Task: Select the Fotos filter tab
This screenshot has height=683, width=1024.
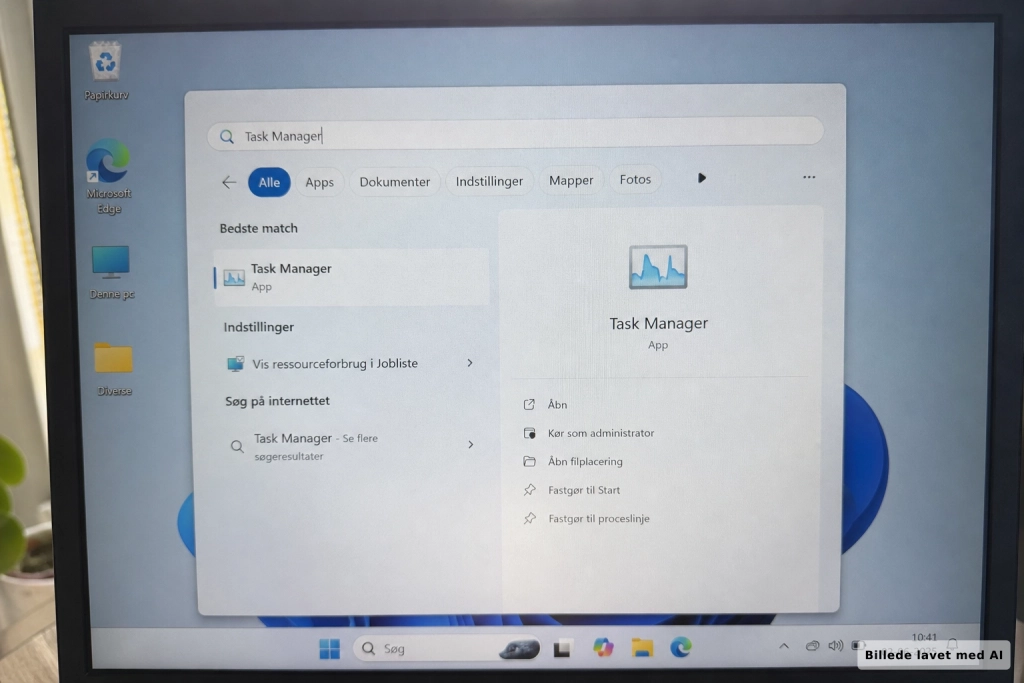Action: 635,179
